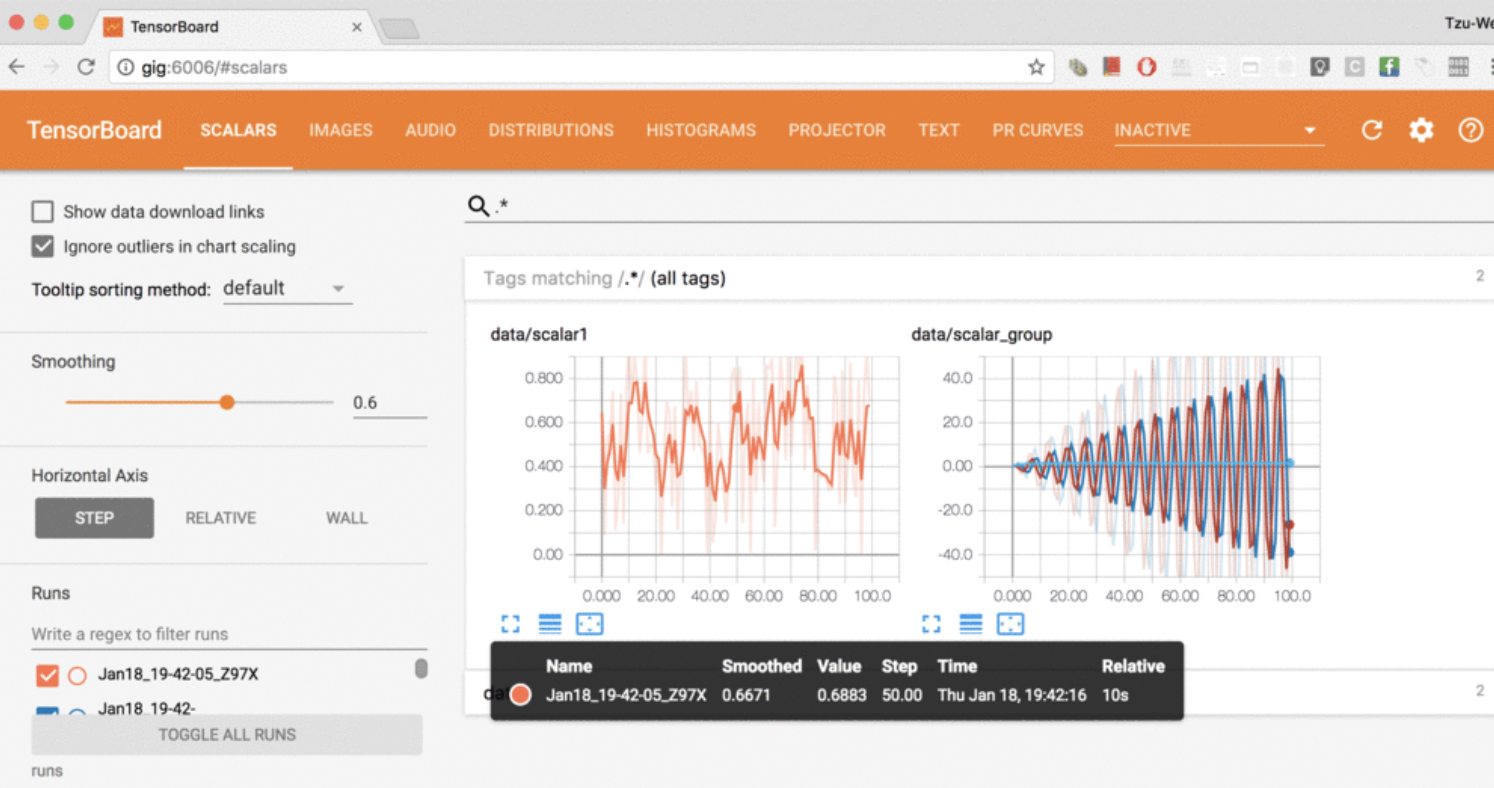Click the smoothing value field 0.6
Viewport: 1494px width, 788px height.
pyautogui.click(x=389, y=403)
